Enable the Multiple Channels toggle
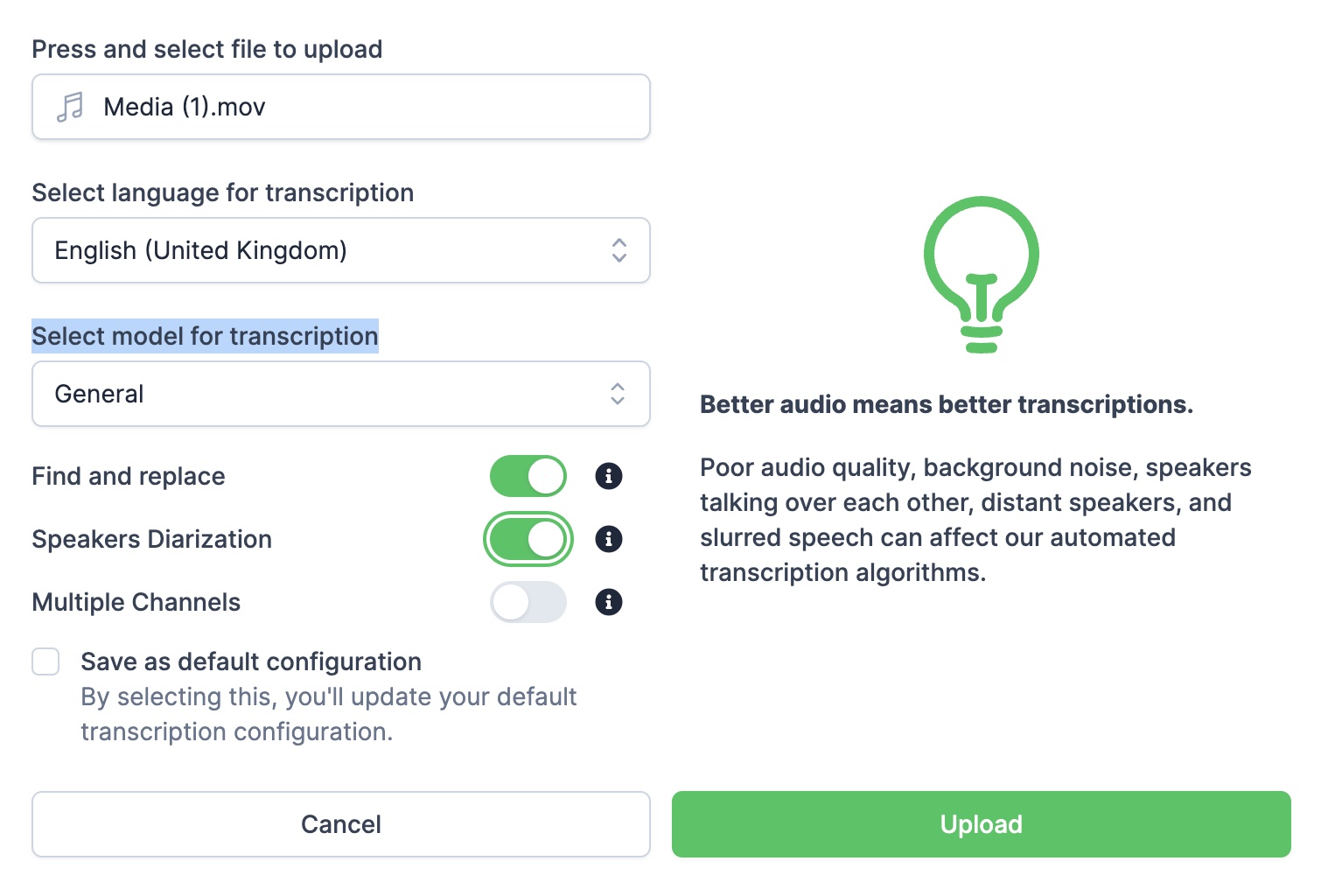This screenshot has width=1328, height=896. 528,602
